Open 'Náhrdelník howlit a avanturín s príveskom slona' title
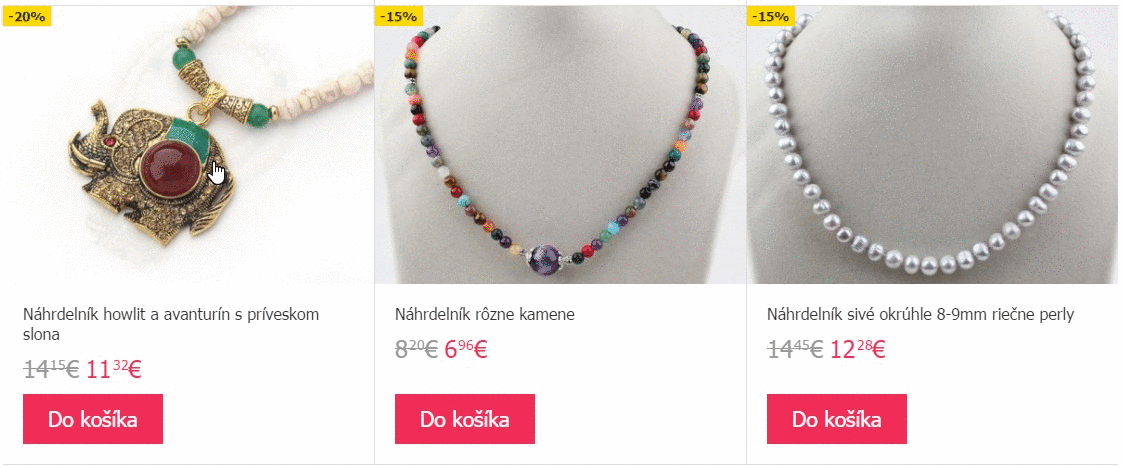Image resolution: width=1123 pixels, height=467 pixels. (x=171, y=324)
